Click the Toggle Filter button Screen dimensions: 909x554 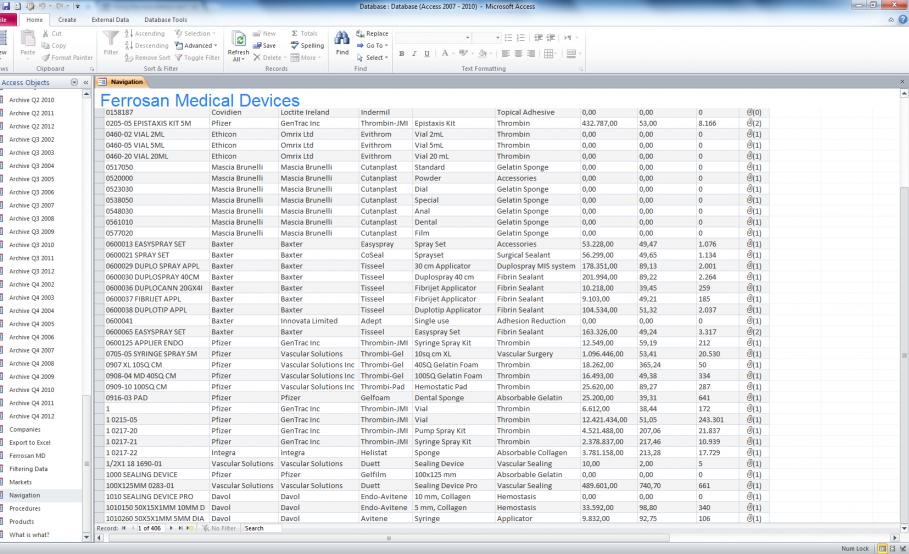(x=197, y=58)
